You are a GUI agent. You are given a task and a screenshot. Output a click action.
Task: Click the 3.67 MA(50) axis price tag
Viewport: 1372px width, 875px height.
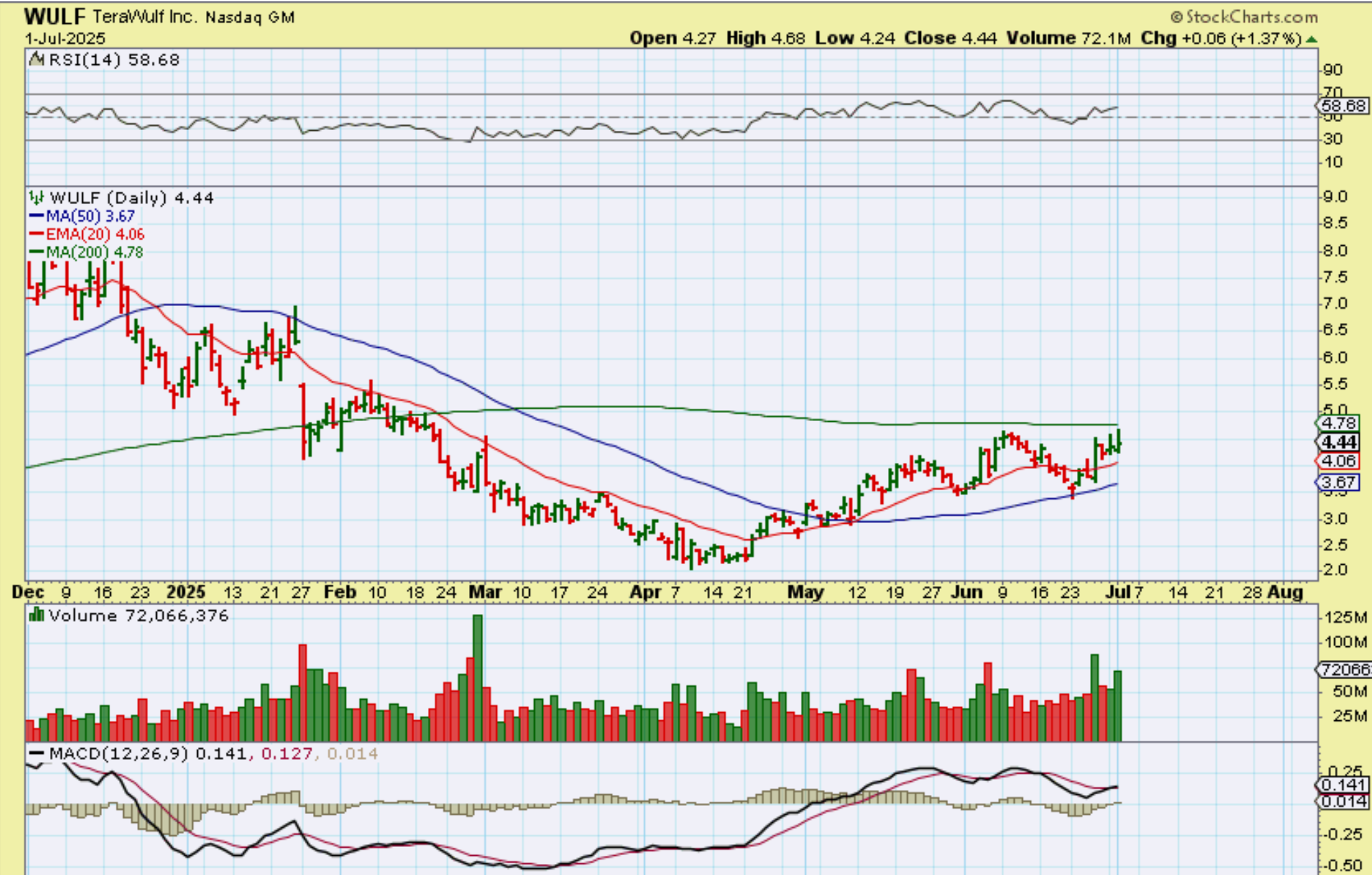click(x=1340, y=483)
